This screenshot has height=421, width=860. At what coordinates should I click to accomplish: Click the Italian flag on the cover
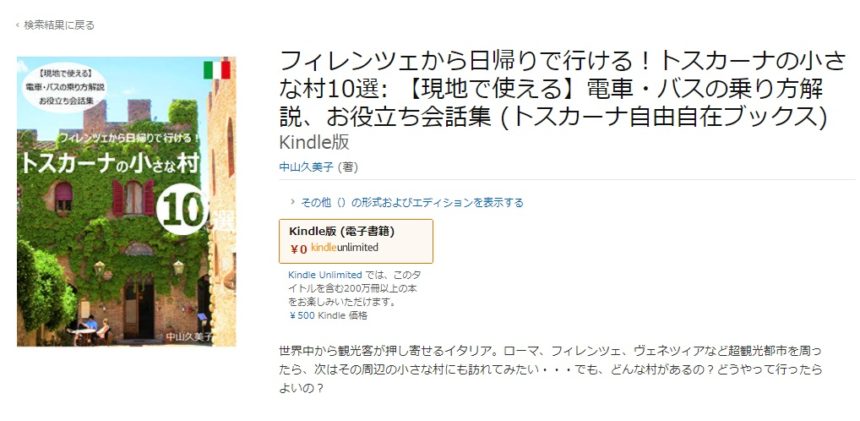217,70
